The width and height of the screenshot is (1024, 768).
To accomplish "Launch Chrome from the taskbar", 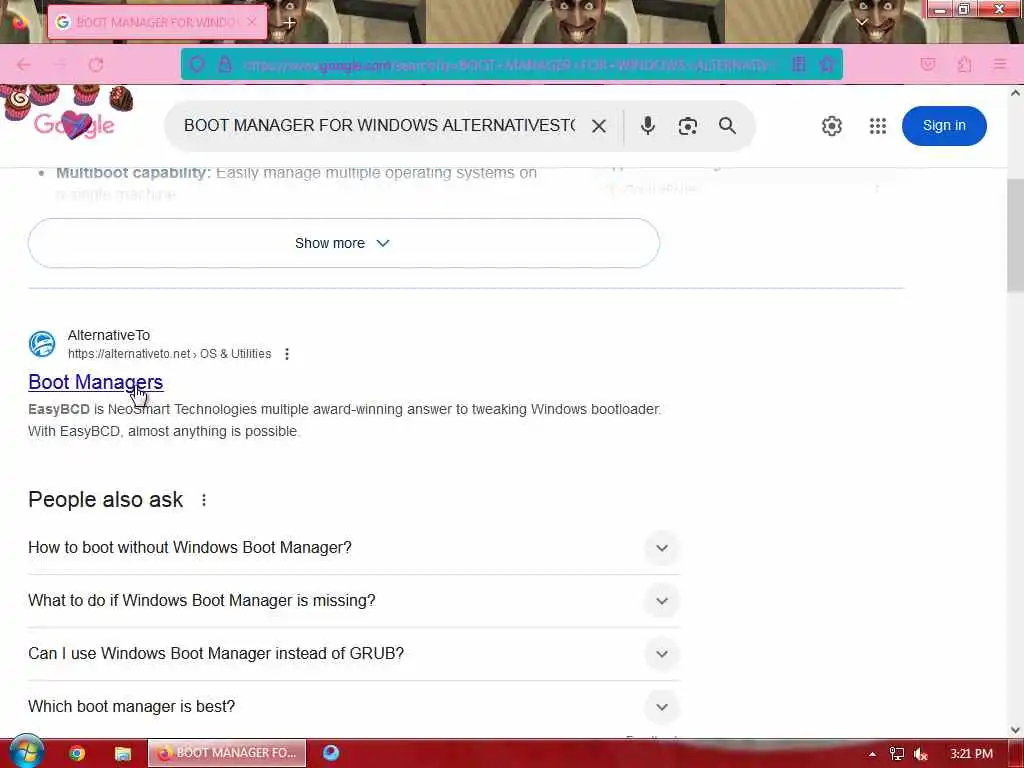I will coord(77,754).
